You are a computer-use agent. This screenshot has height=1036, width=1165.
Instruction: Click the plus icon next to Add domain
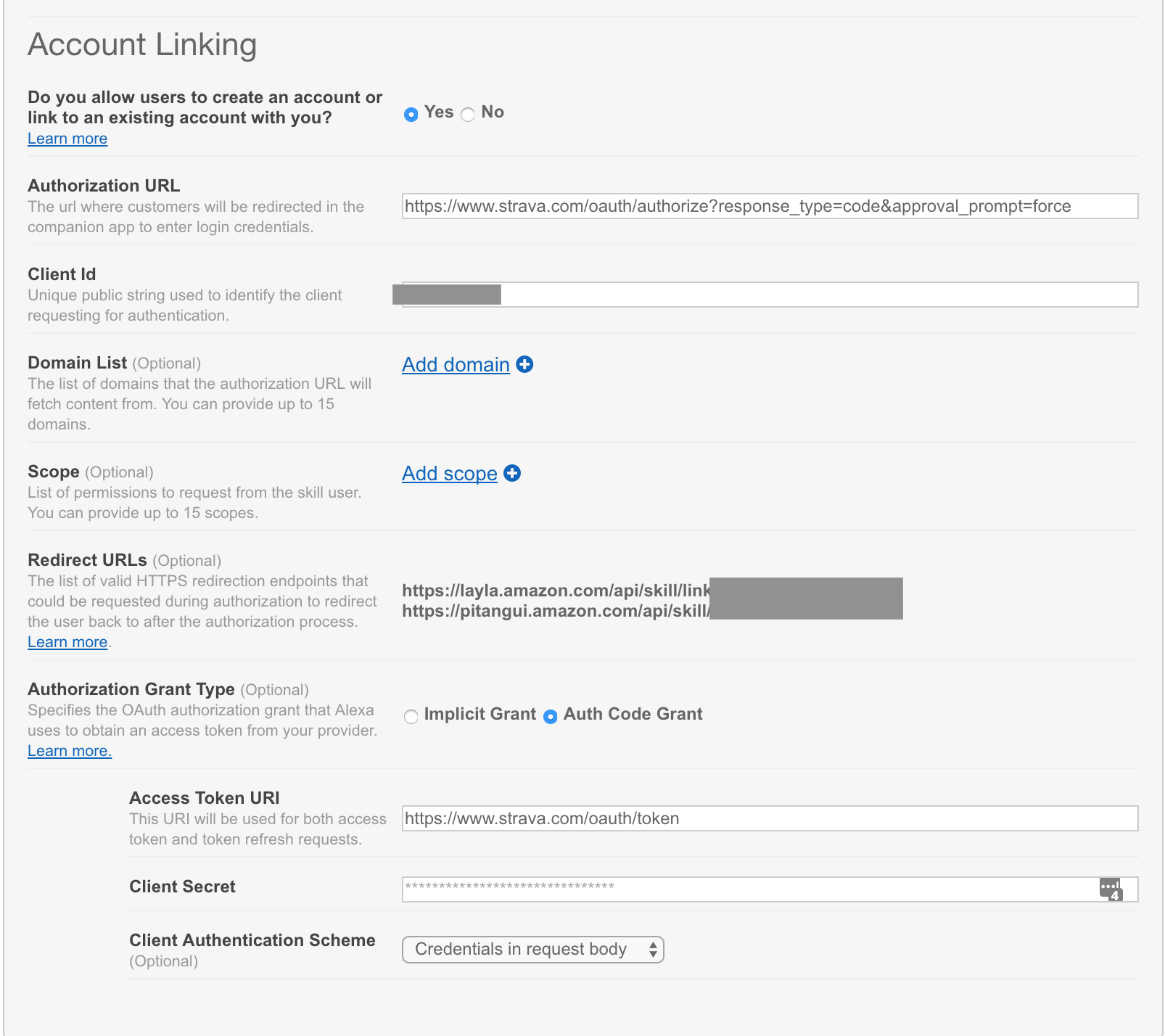(x=524, y=364)
